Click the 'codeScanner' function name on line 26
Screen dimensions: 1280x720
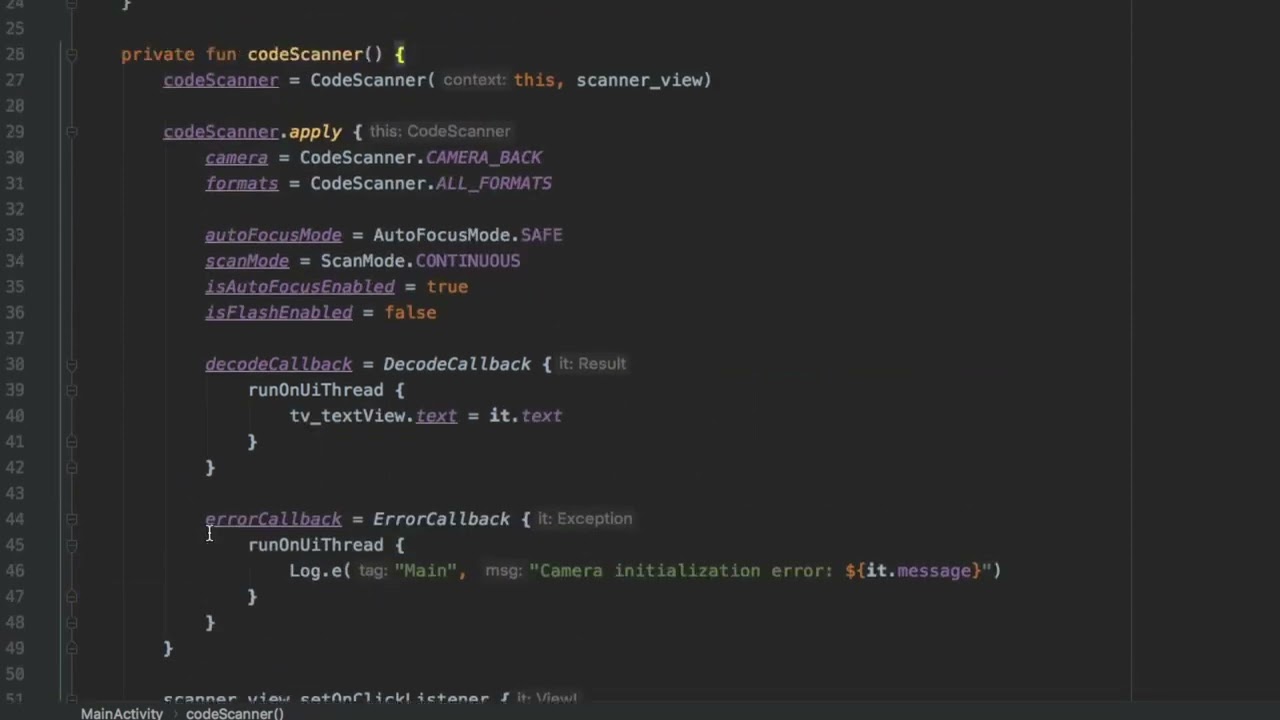click(305, 54)
